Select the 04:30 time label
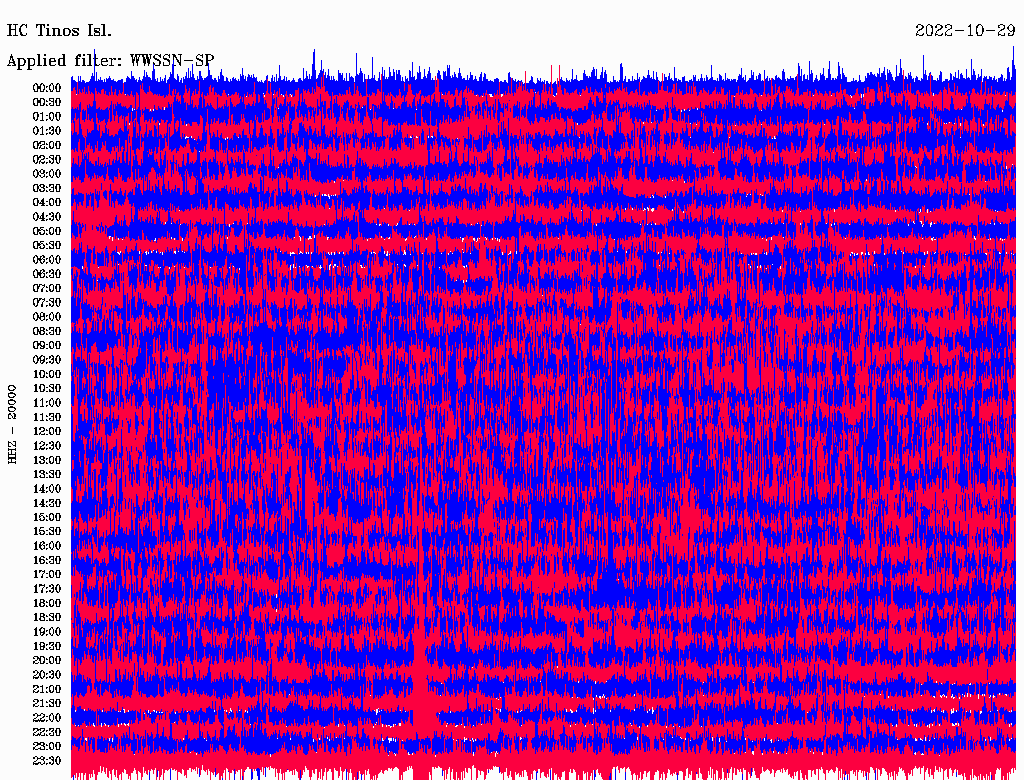This screenshot has width=1024, height=780. pos(47,217)
